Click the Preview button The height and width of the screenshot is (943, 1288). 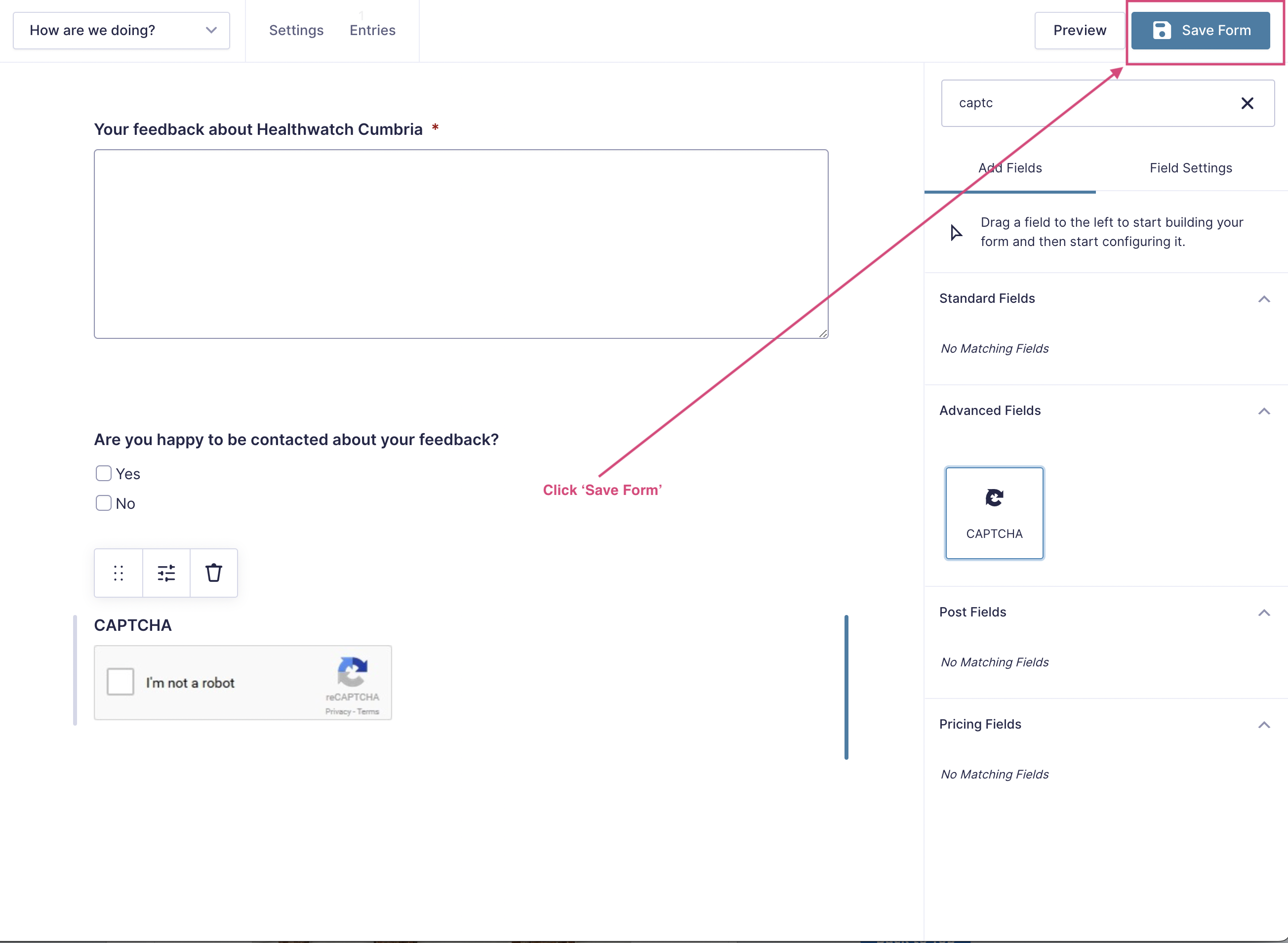pos(1079,30)
